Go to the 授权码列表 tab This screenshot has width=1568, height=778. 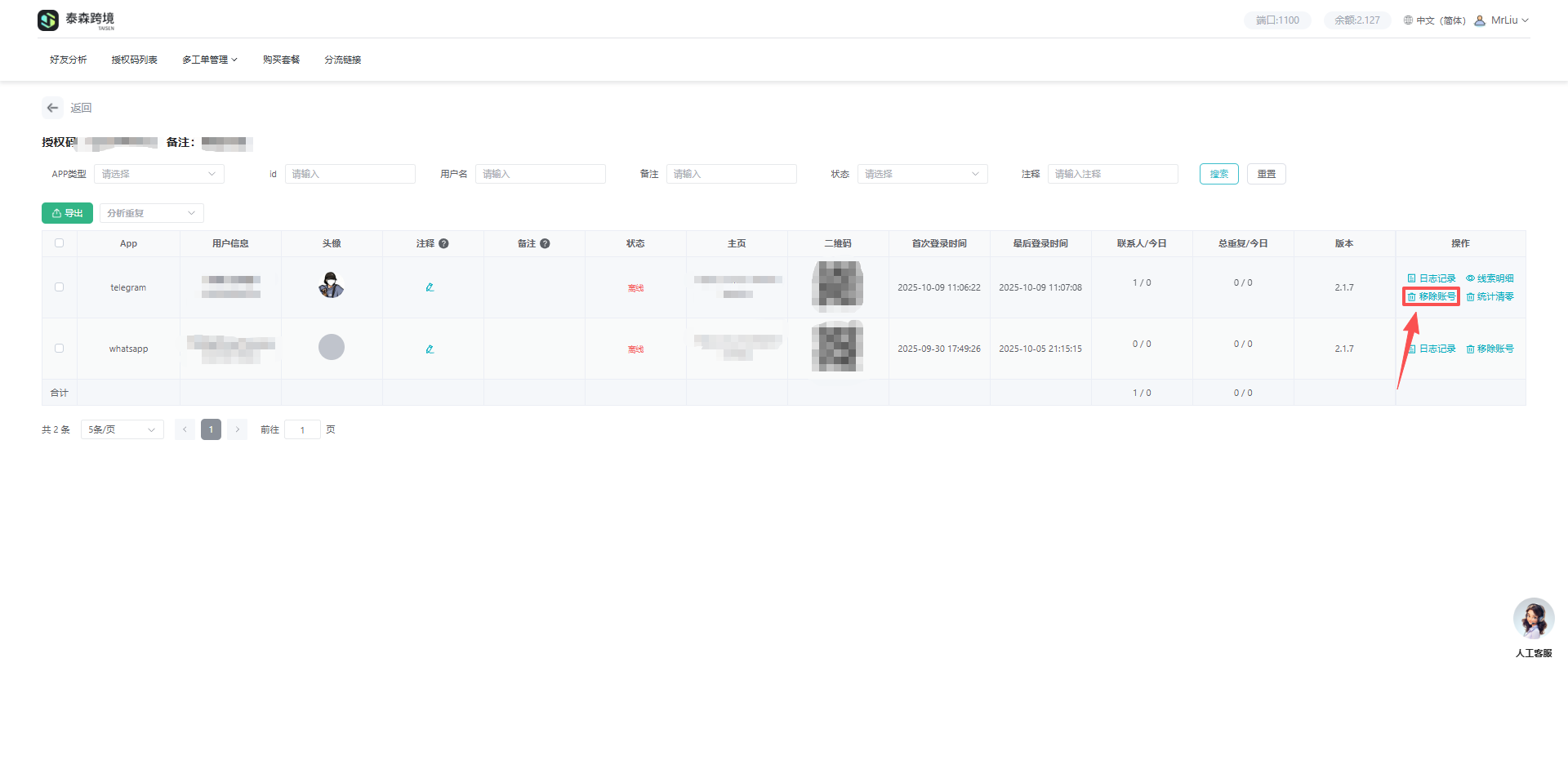(x=134, y=60)
